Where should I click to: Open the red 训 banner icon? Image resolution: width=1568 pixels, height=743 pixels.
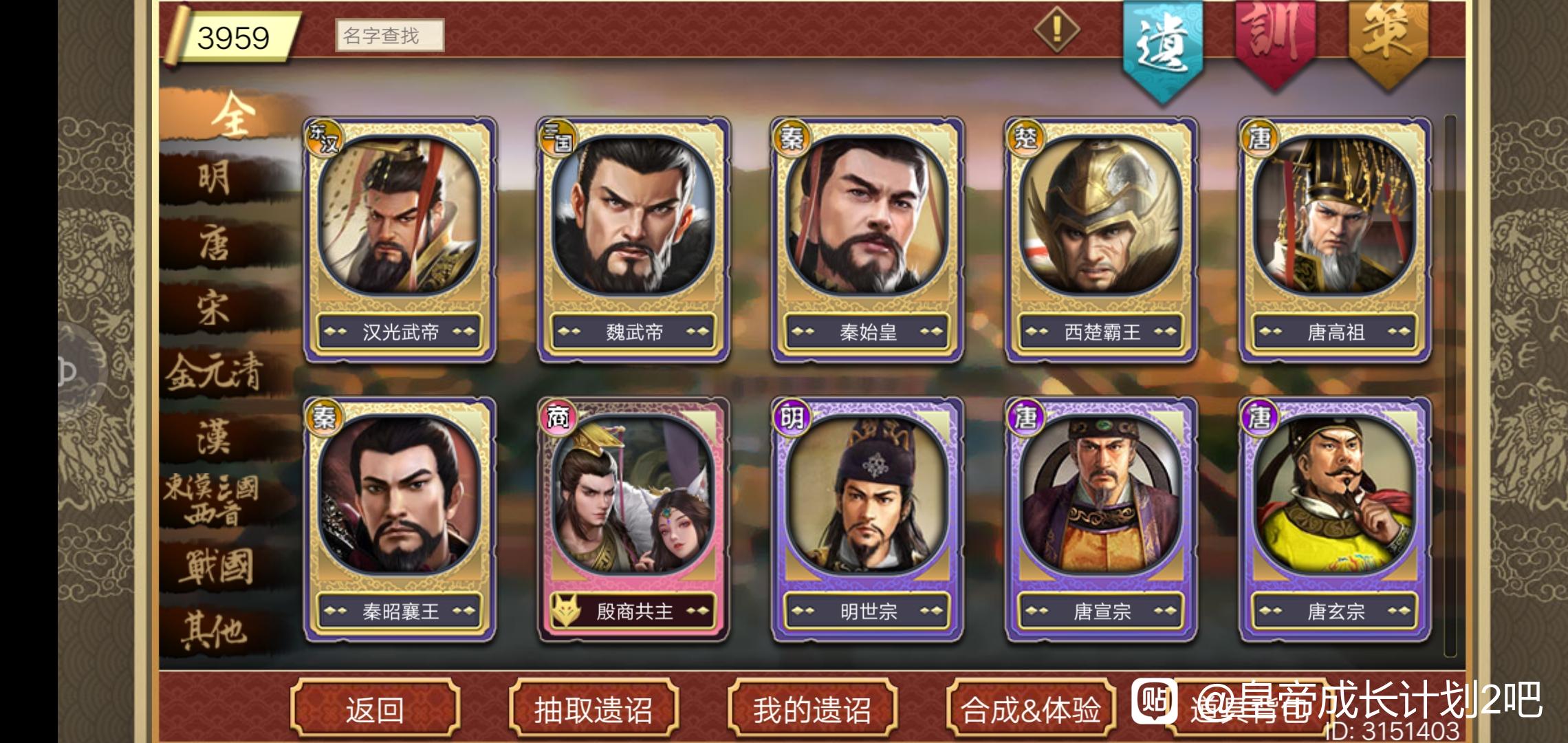1275,41
